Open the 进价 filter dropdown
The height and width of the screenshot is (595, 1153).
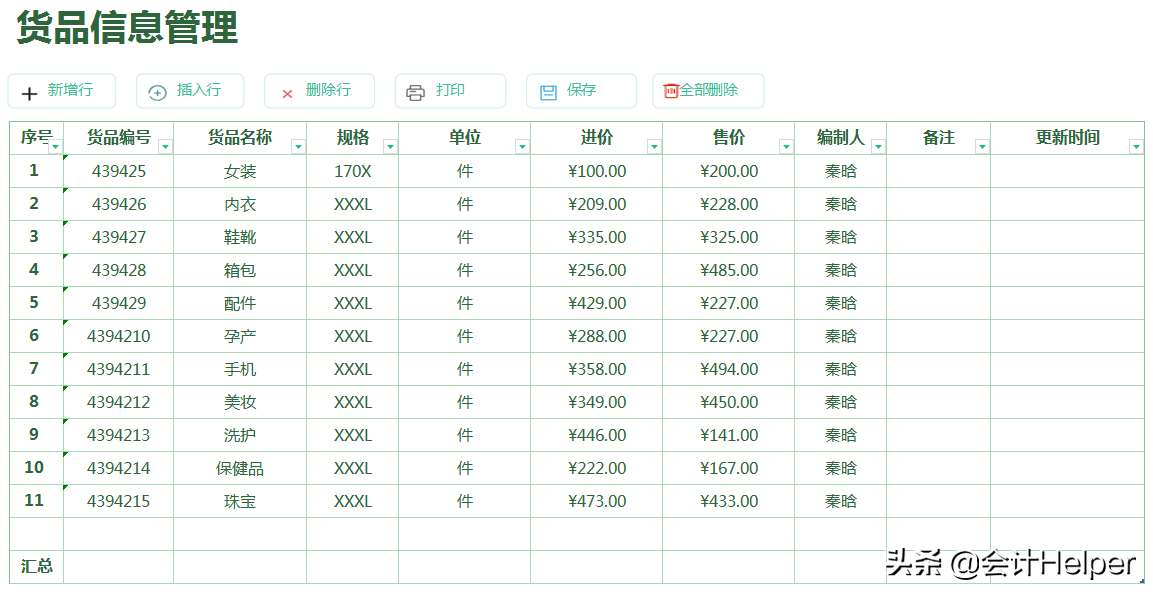click(x=654, y=146)
